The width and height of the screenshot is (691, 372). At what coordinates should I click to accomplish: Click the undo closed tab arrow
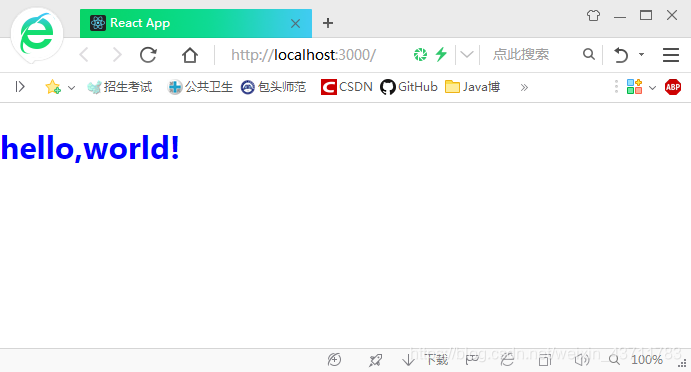[x=621, y=55]
